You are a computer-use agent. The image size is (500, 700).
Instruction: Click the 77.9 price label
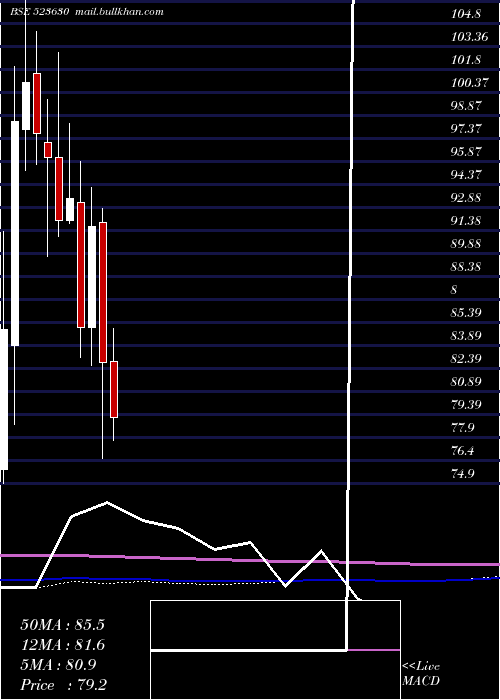click(x=462, y=428)
